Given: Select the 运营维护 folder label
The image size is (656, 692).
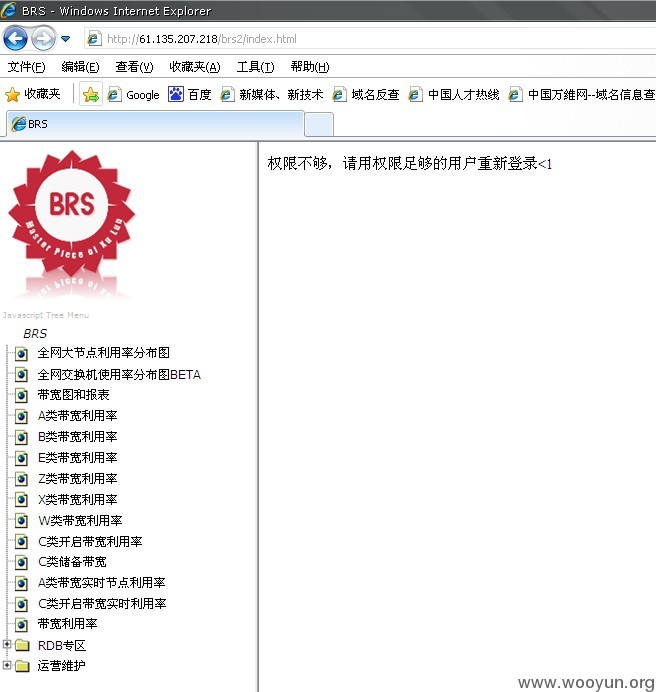Looking at the screenshot, I should tap(61, 666).
